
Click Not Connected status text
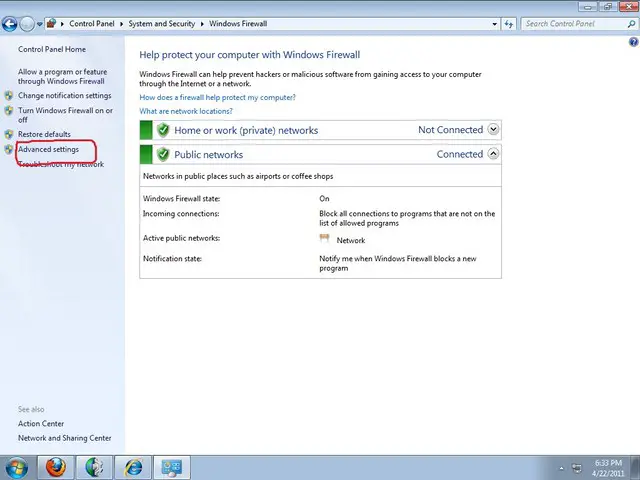point(451,130)
